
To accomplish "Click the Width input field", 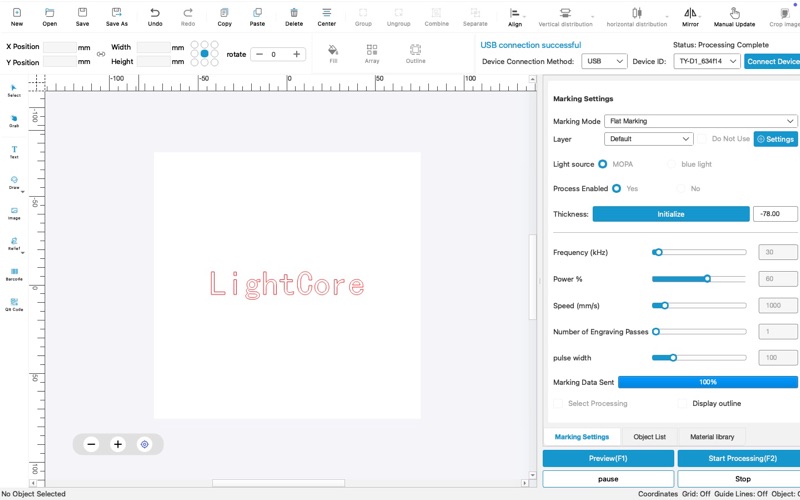I will [154, 47].
